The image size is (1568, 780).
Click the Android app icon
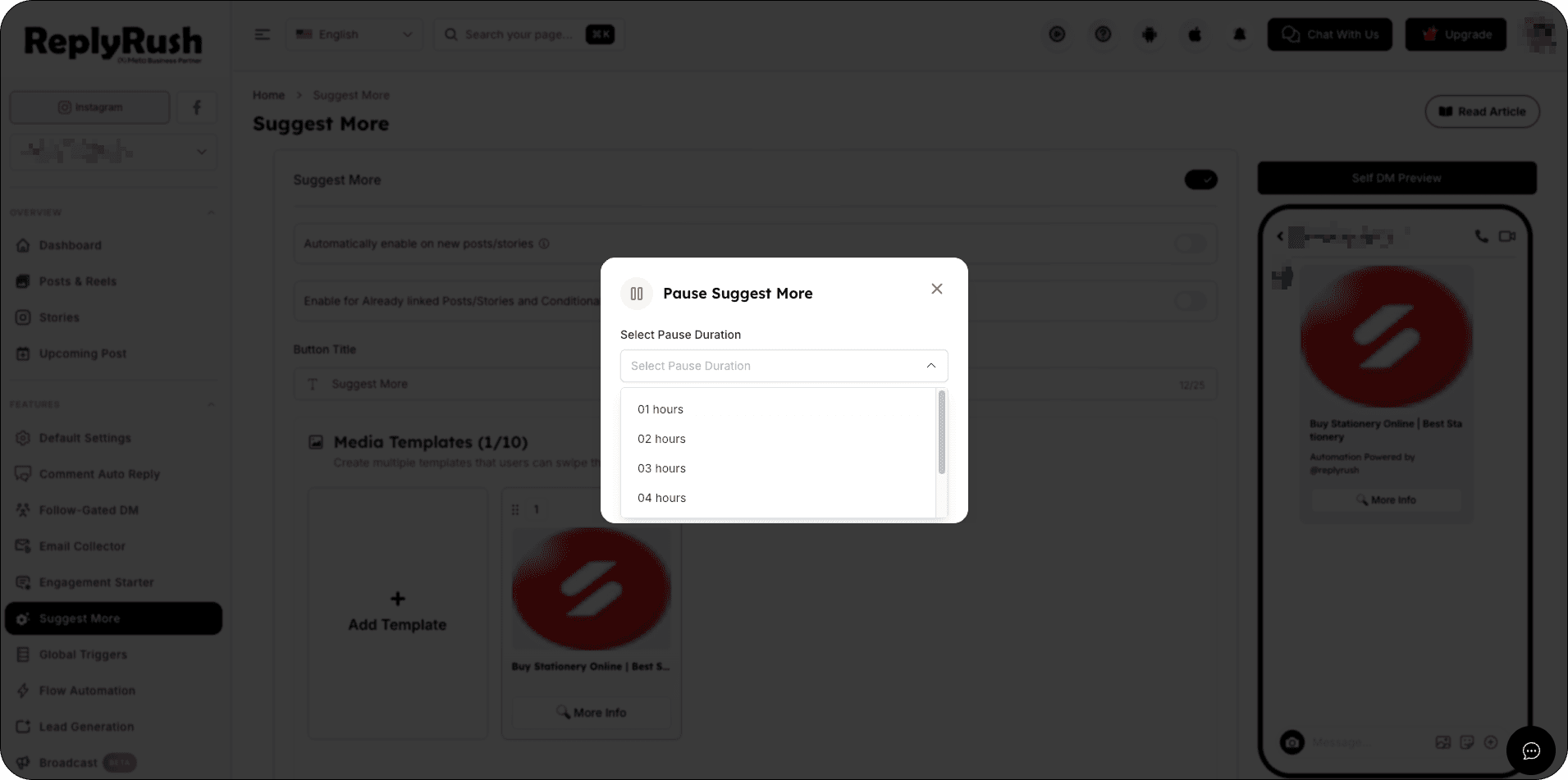[1149, 34]
